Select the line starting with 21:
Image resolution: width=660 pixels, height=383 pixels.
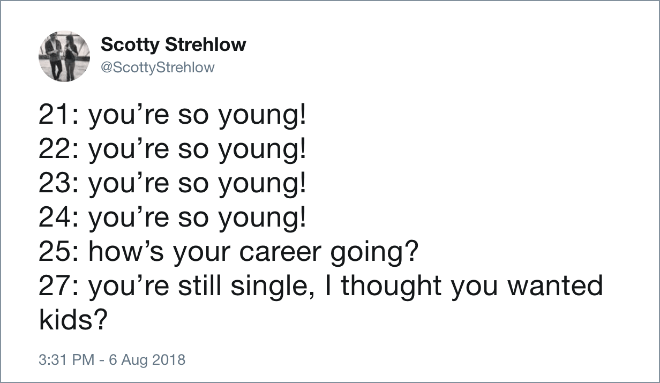172,115
